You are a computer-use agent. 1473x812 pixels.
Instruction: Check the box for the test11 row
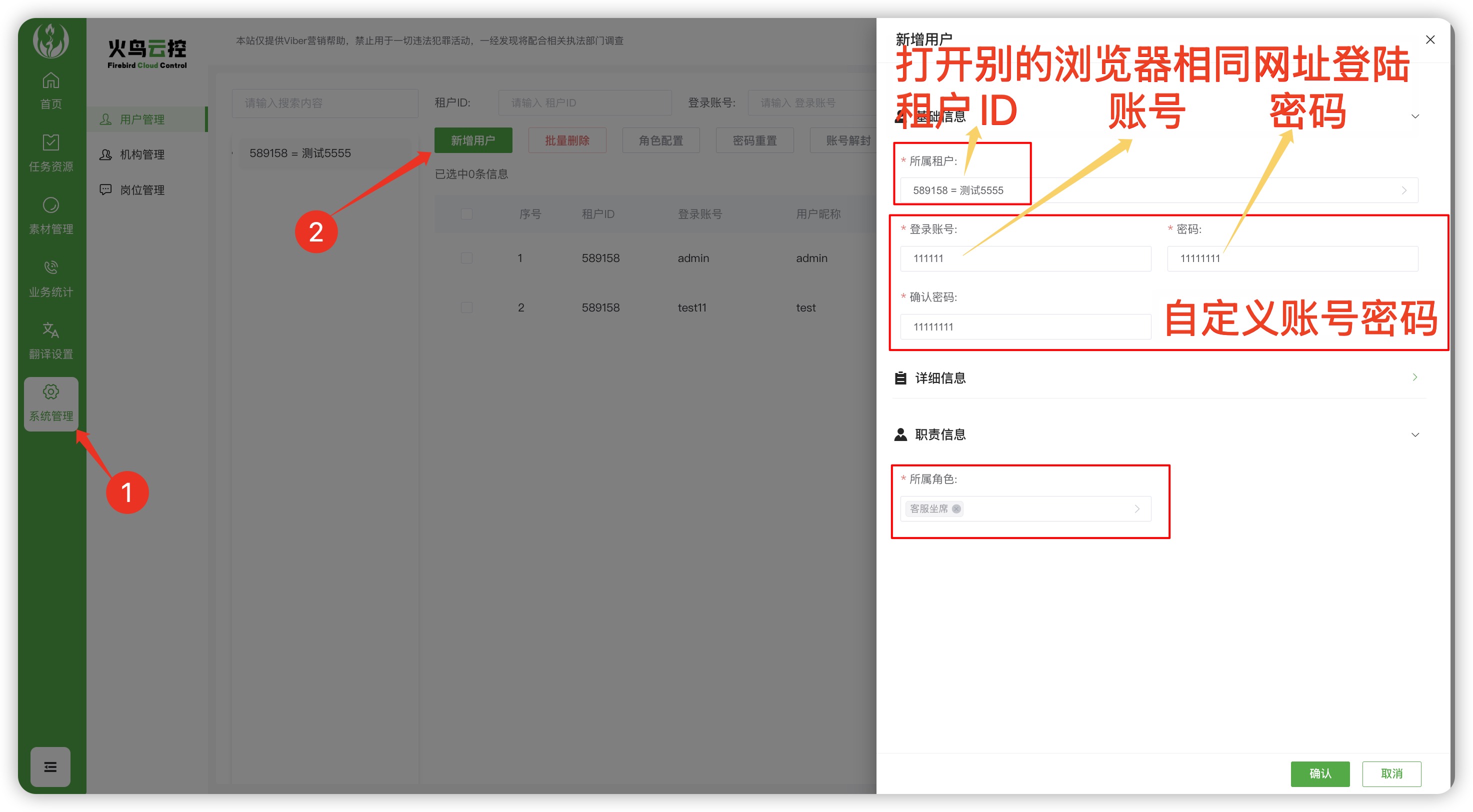pyautogui.click(x=466, y=307)
